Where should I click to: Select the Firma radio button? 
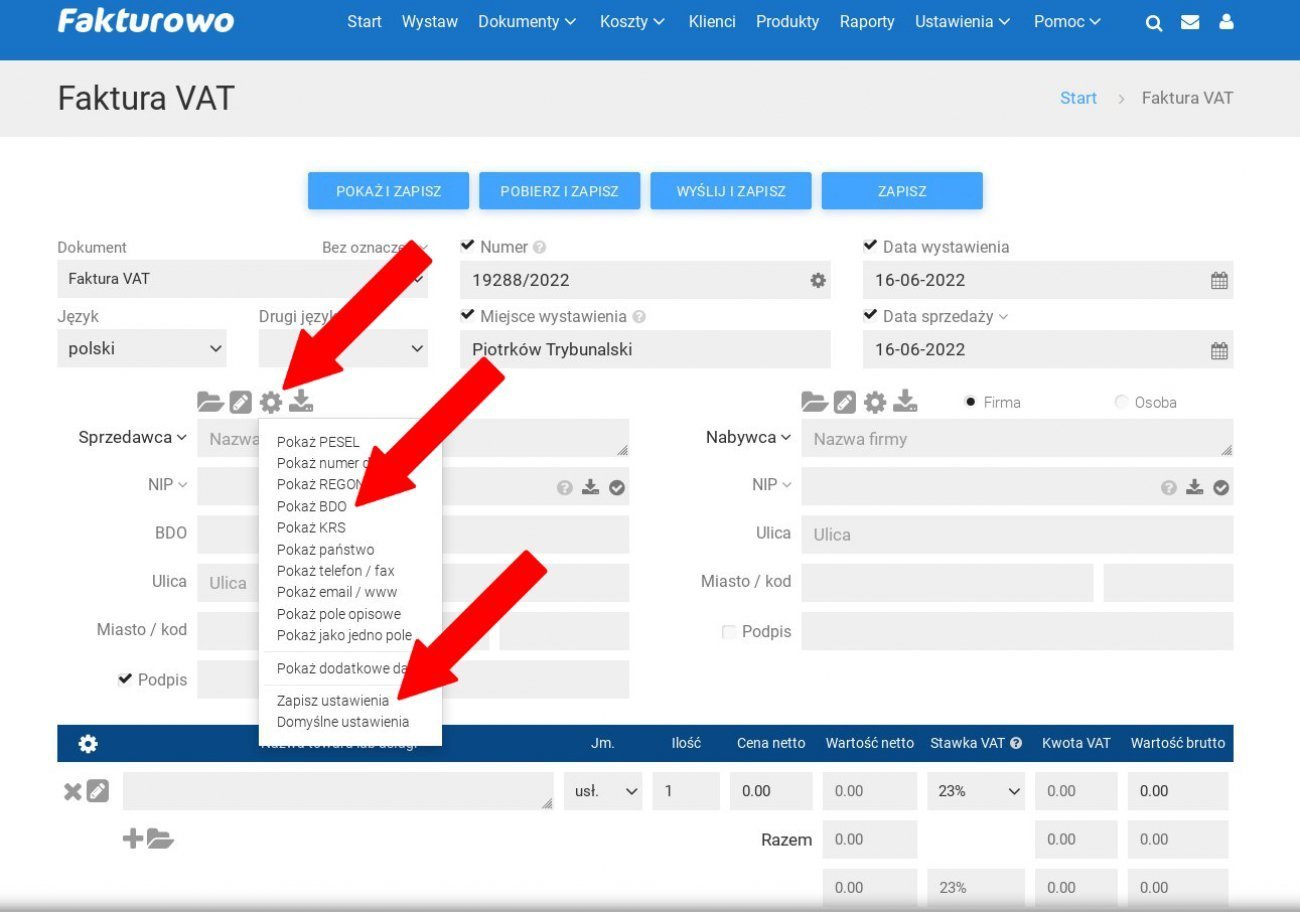(x=970, y=402)
